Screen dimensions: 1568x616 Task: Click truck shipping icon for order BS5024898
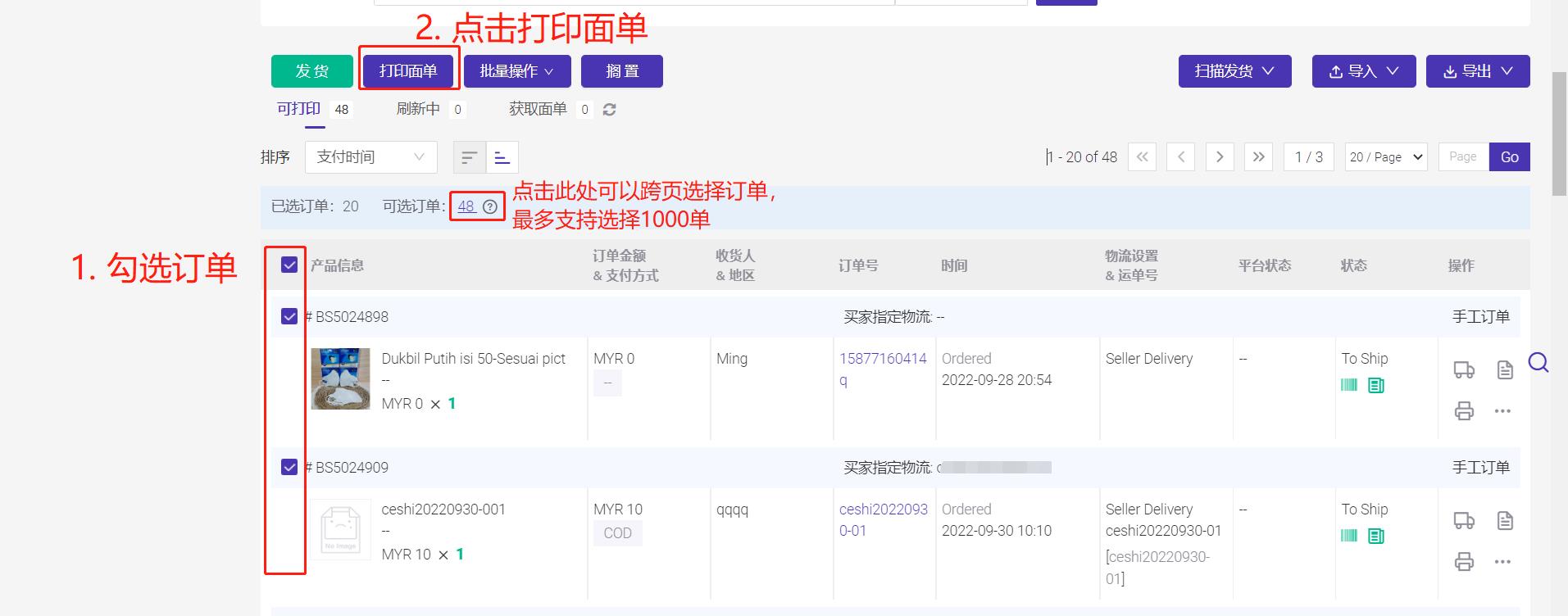pyautogui.click(x=1464, y=370)
